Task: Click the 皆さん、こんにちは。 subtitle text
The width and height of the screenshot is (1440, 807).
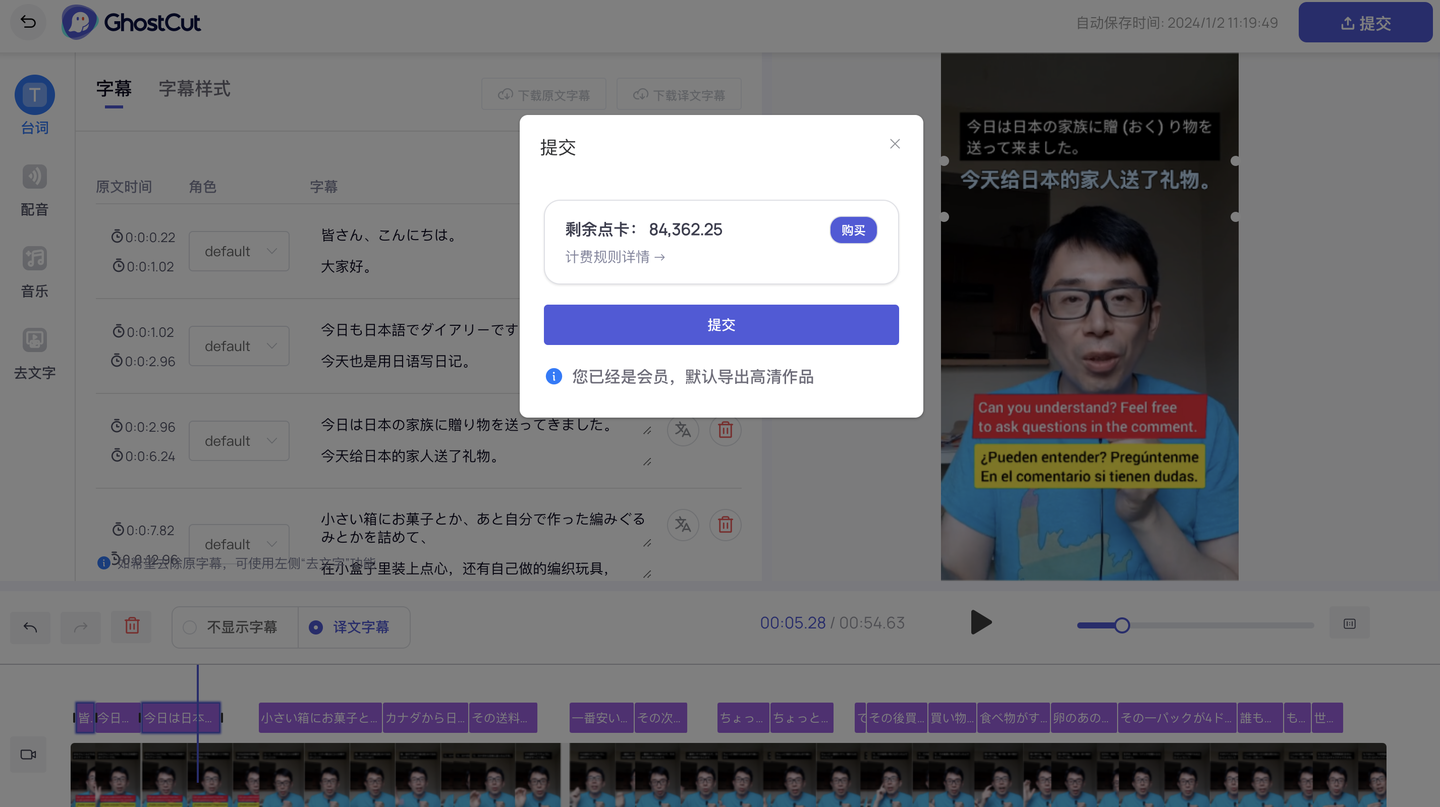Action: coord(389,236)
